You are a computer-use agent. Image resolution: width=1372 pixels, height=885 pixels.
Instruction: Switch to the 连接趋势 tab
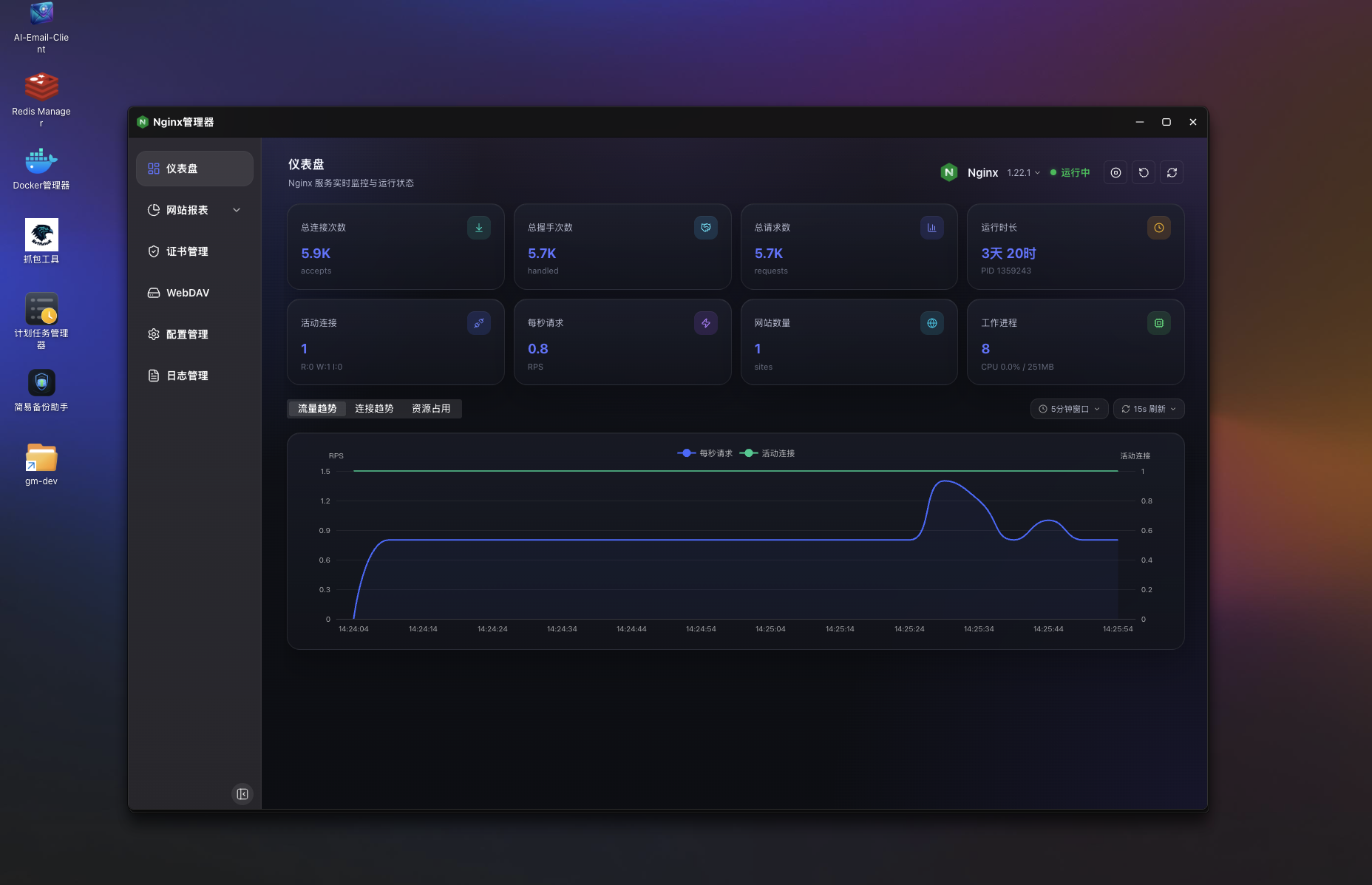374,409
